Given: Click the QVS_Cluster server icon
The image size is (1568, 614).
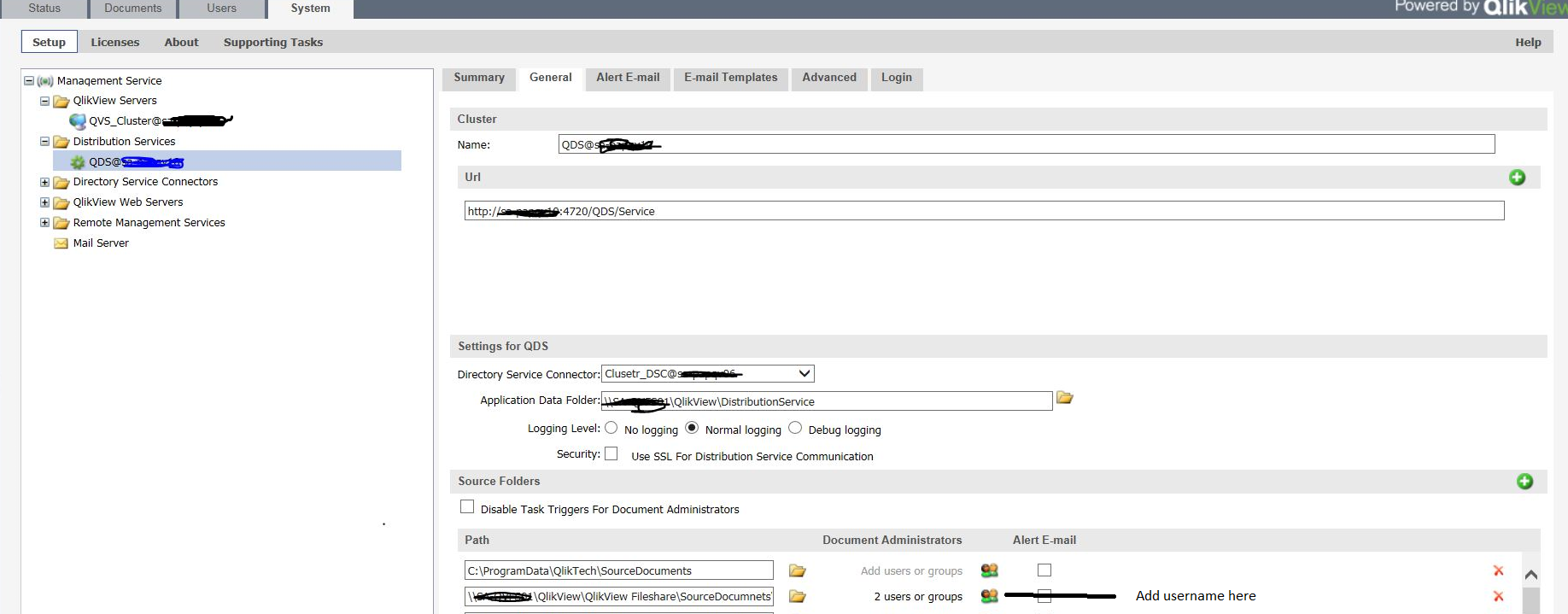Looking at the screenshot, I should pyautogui.click(x=77, y=121).
